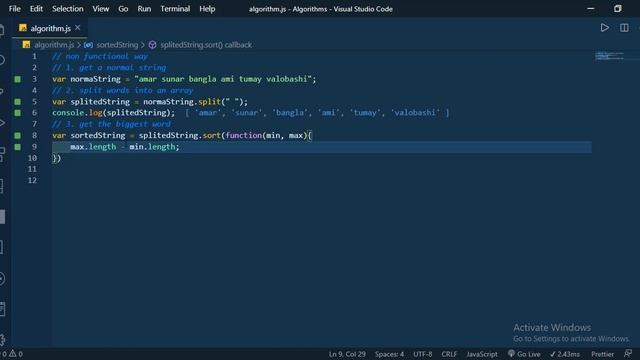Click line number 11 in the gutter
Screen dimensions: 640x360
click(32, 169)
